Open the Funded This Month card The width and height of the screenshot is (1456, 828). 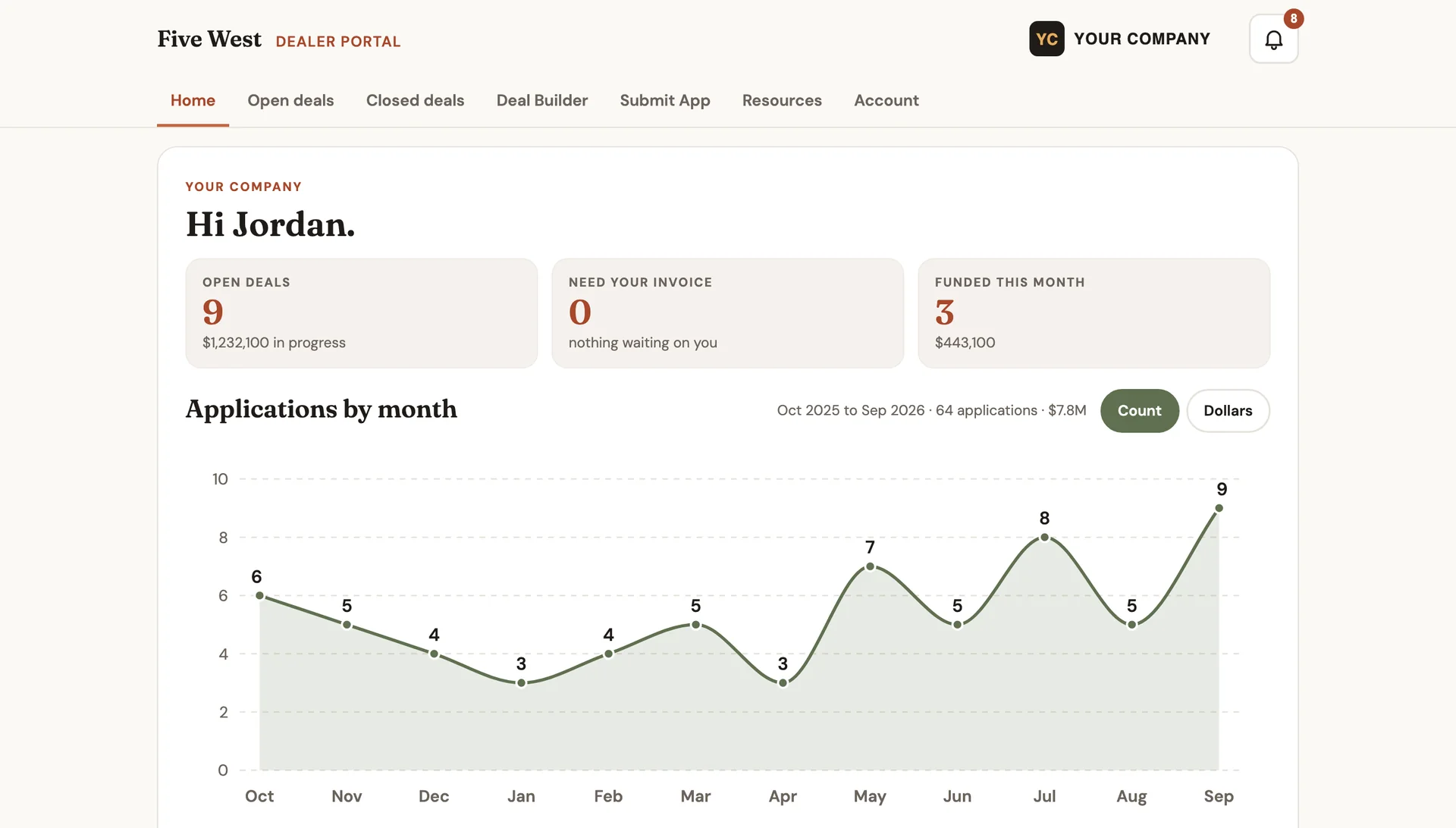click(1094, 313)
